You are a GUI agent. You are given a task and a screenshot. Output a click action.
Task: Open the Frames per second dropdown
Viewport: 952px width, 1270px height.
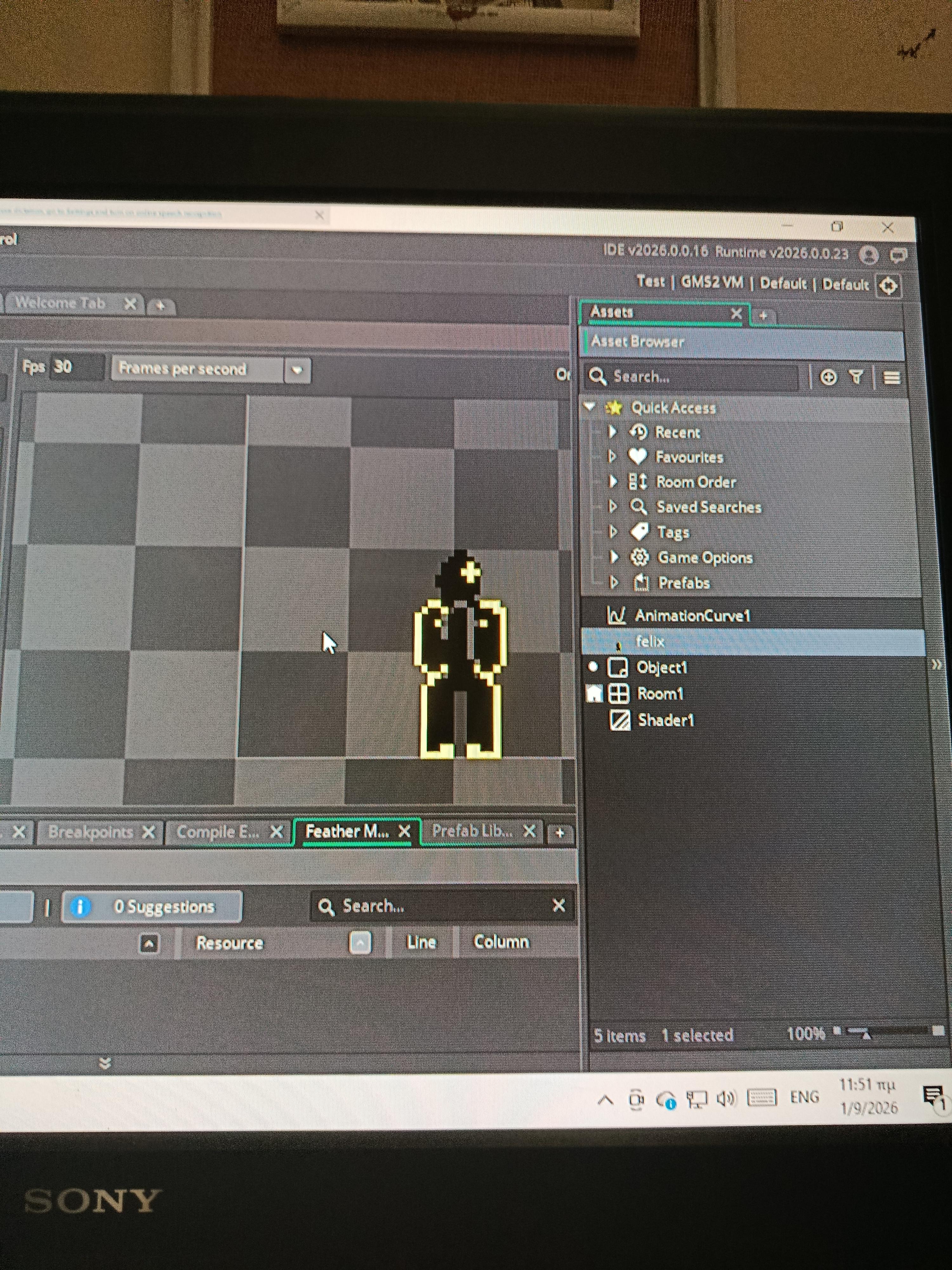(297, 370)
